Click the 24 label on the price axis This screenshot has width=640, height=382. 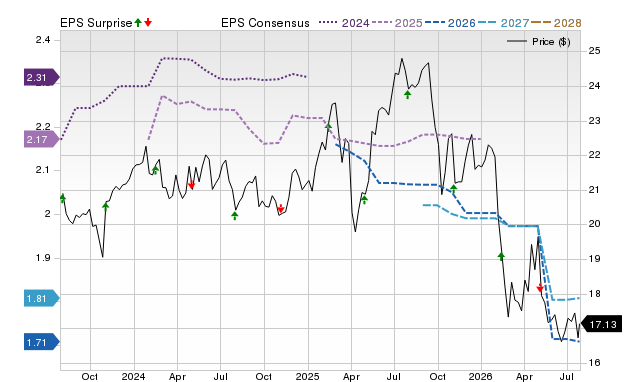click(x=594, y=86)
